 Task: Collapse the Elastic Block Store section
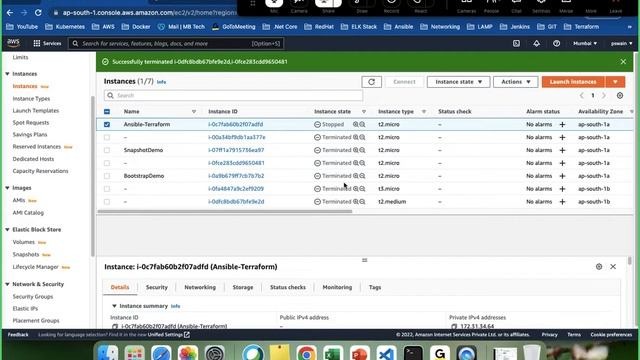(x=7, y=229)
